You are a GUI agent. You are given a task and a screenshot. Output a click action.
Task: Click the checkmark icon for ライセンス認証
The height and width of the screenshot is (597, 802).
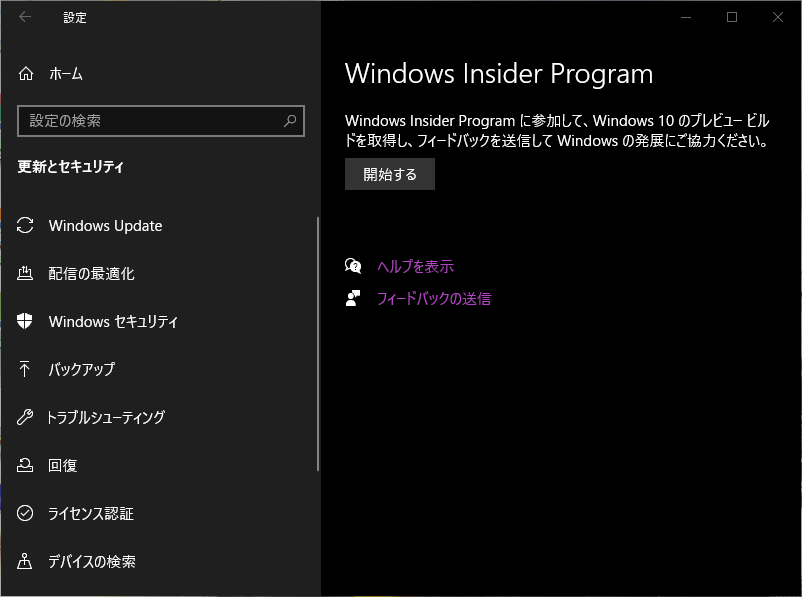coord(25,513)
